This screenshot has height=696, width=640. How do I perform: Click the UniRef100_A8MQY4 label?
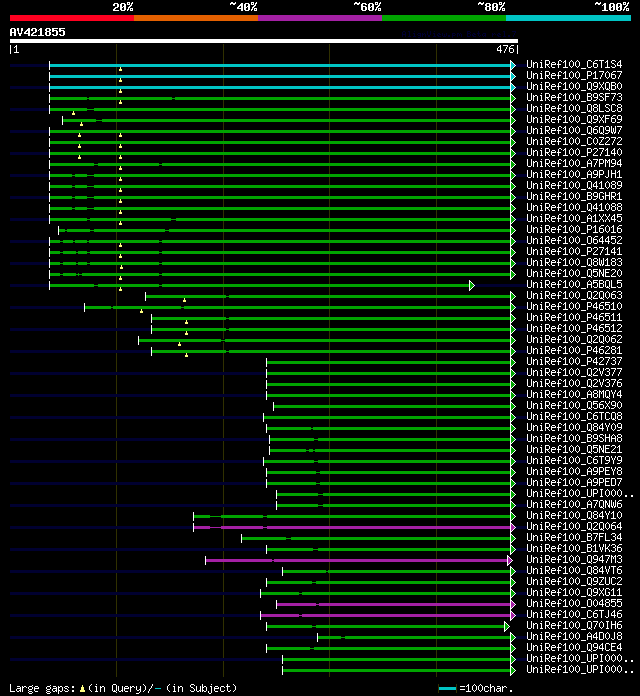574,395
